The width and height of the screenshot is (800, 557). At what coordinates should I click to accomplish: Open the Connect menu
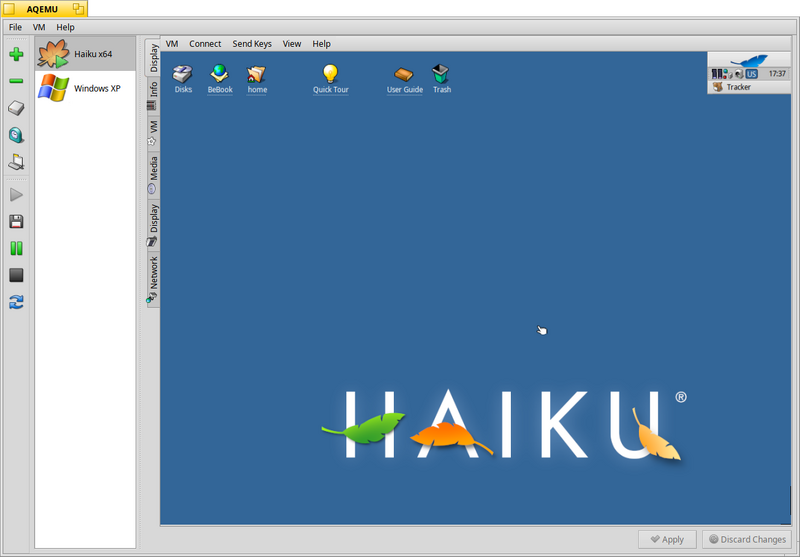coord(205,44)
